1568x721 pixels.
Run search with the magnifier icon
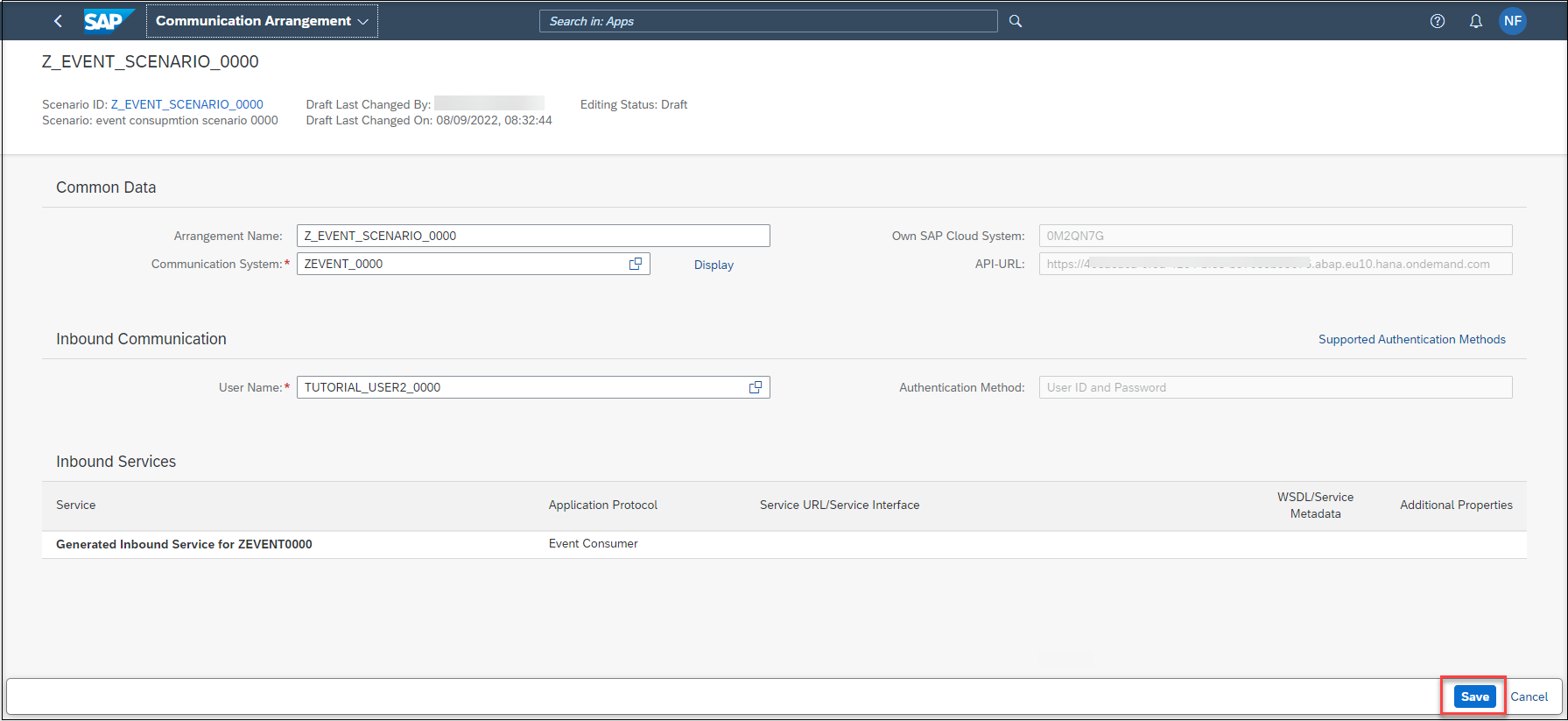click(1016, 21)
